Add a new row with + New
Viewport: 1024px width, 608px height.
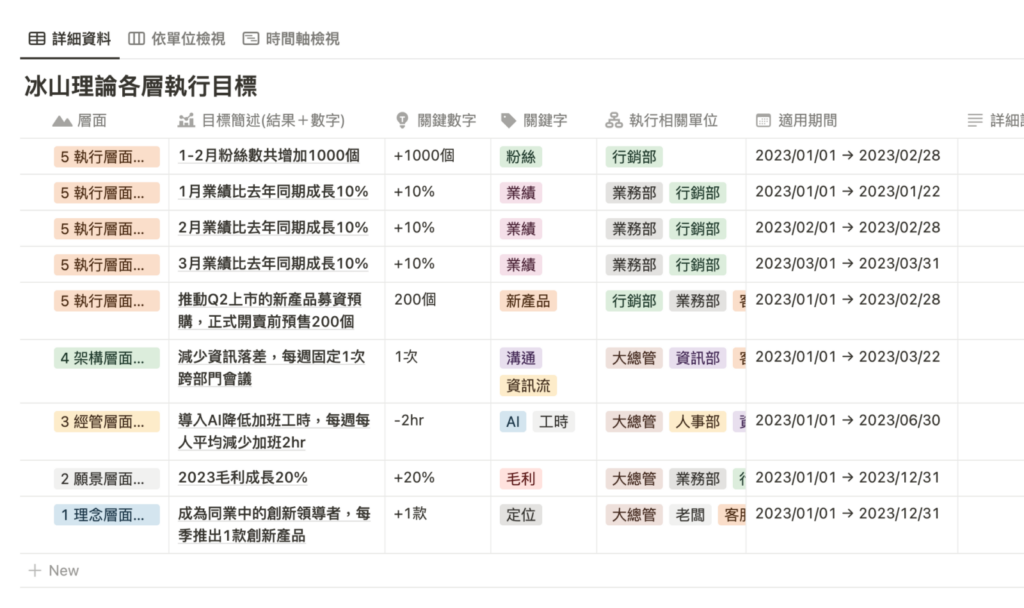pos(54,570)
